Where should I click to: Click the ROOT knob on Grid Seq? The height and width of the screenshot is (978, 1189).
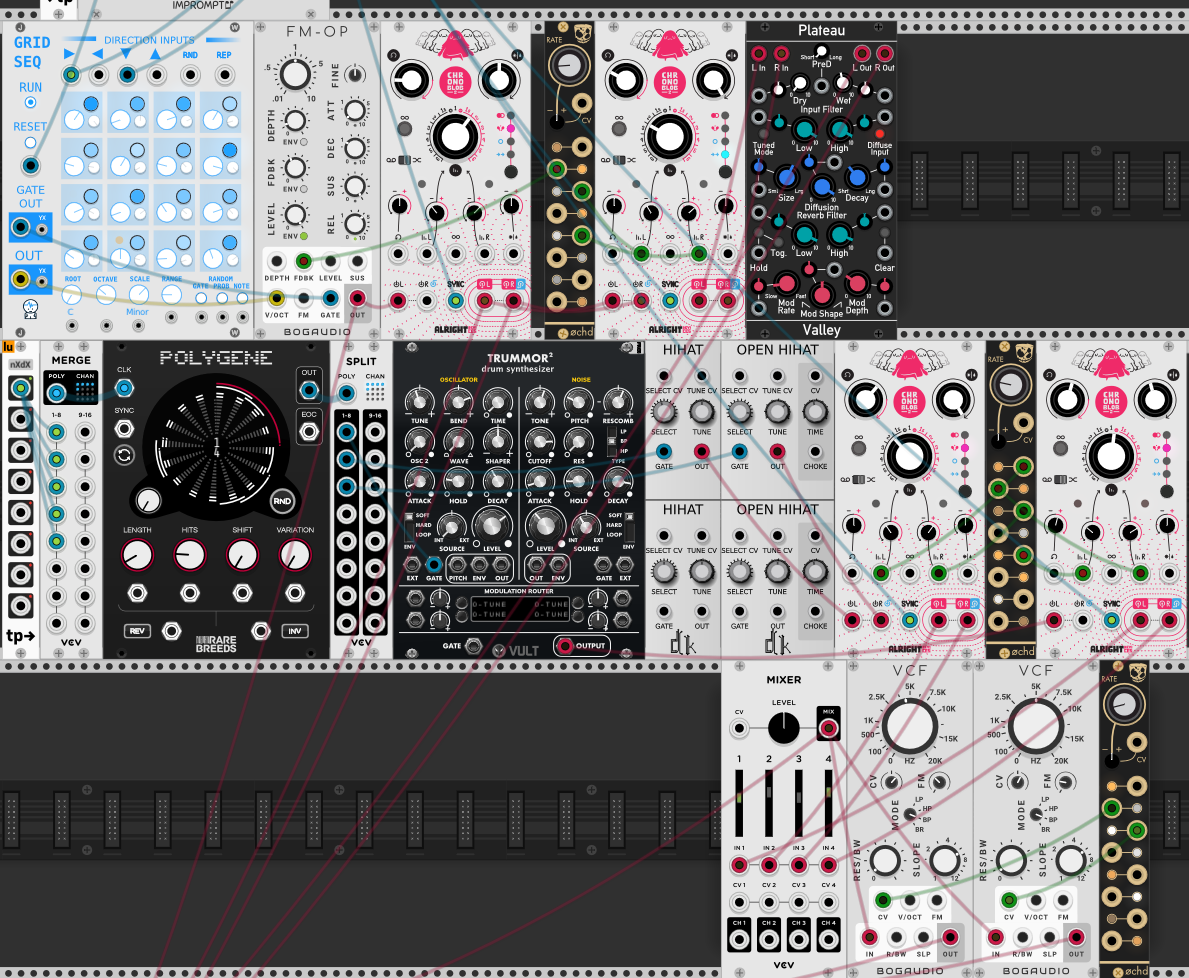point(71,294)
